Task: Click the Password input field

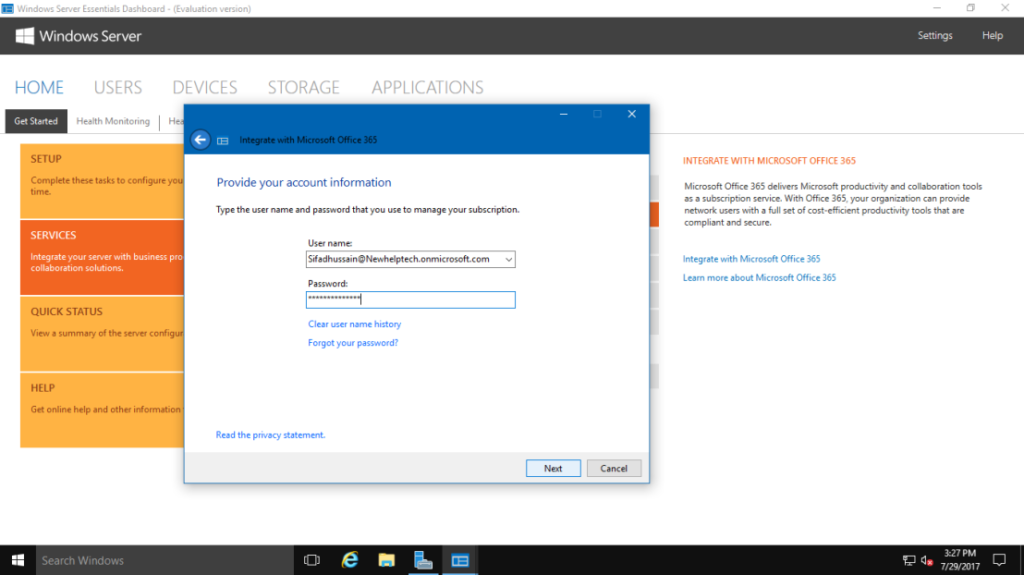Action: tap(410, 299)
